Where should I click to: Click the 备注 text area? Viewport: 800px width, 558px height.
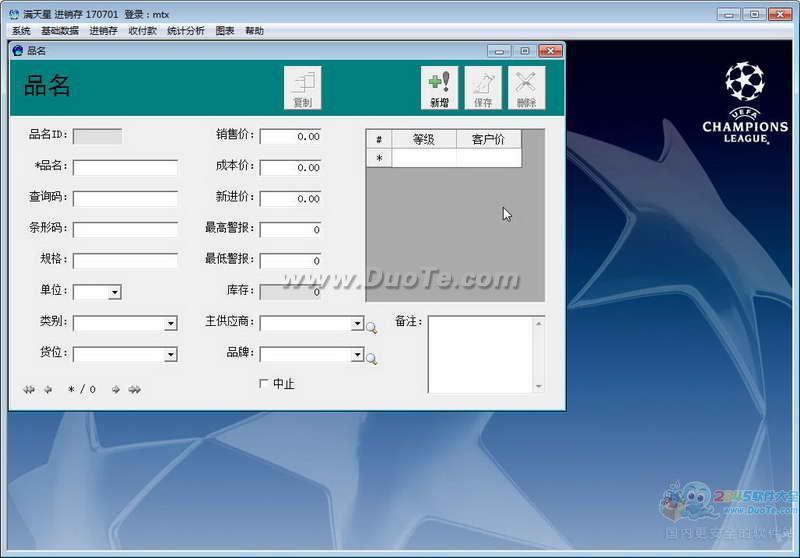pos(480,354)
